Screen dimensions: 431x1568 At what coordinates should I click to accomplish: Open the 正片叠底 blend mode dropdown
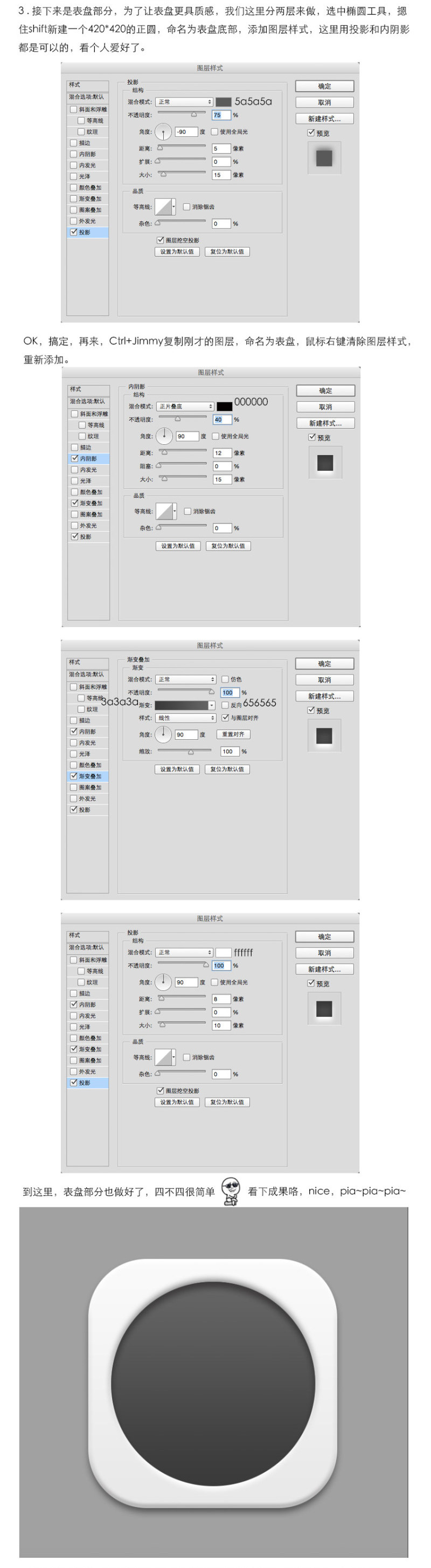[x=185, y=406]
